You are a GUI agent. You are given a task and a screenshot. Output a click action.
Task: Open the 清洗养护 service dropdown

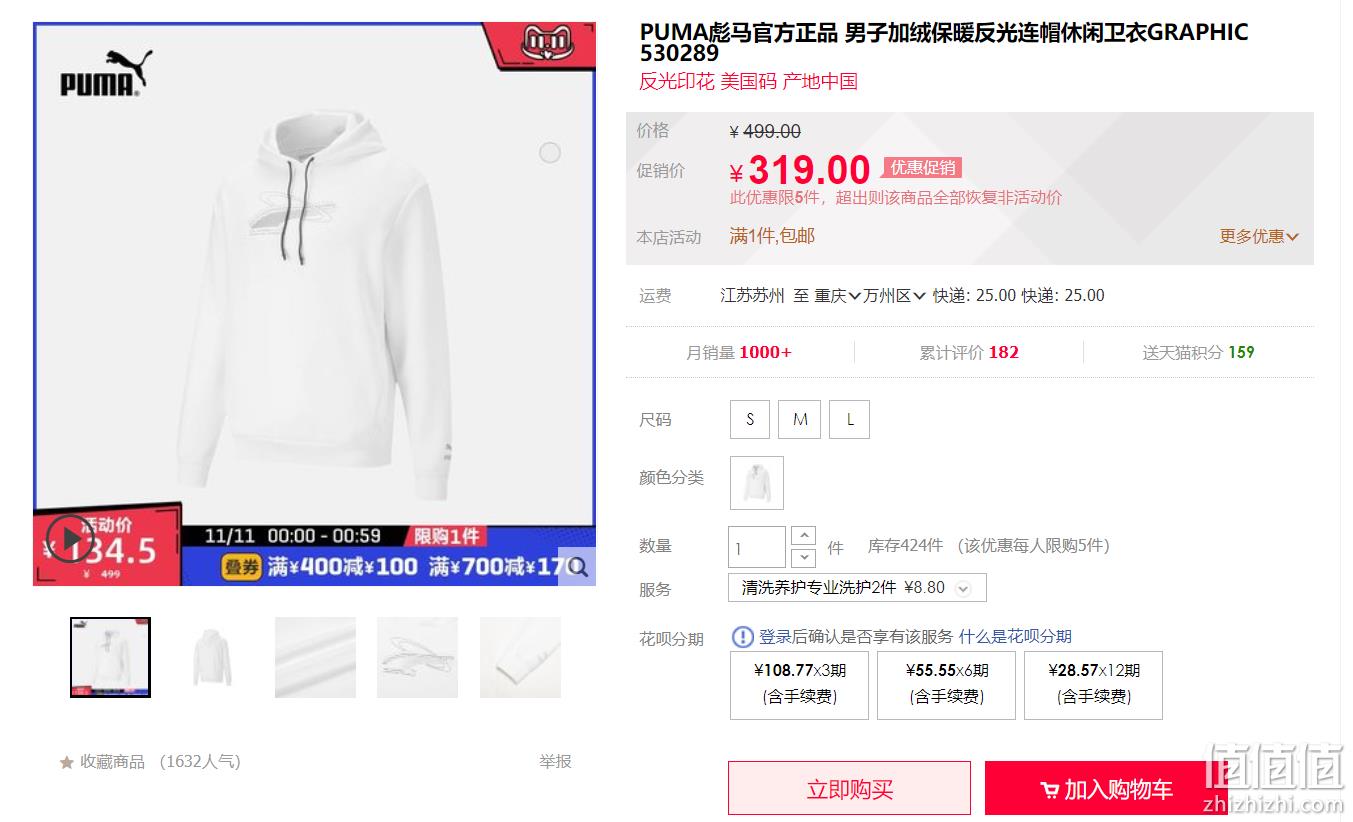pos(857,588)
